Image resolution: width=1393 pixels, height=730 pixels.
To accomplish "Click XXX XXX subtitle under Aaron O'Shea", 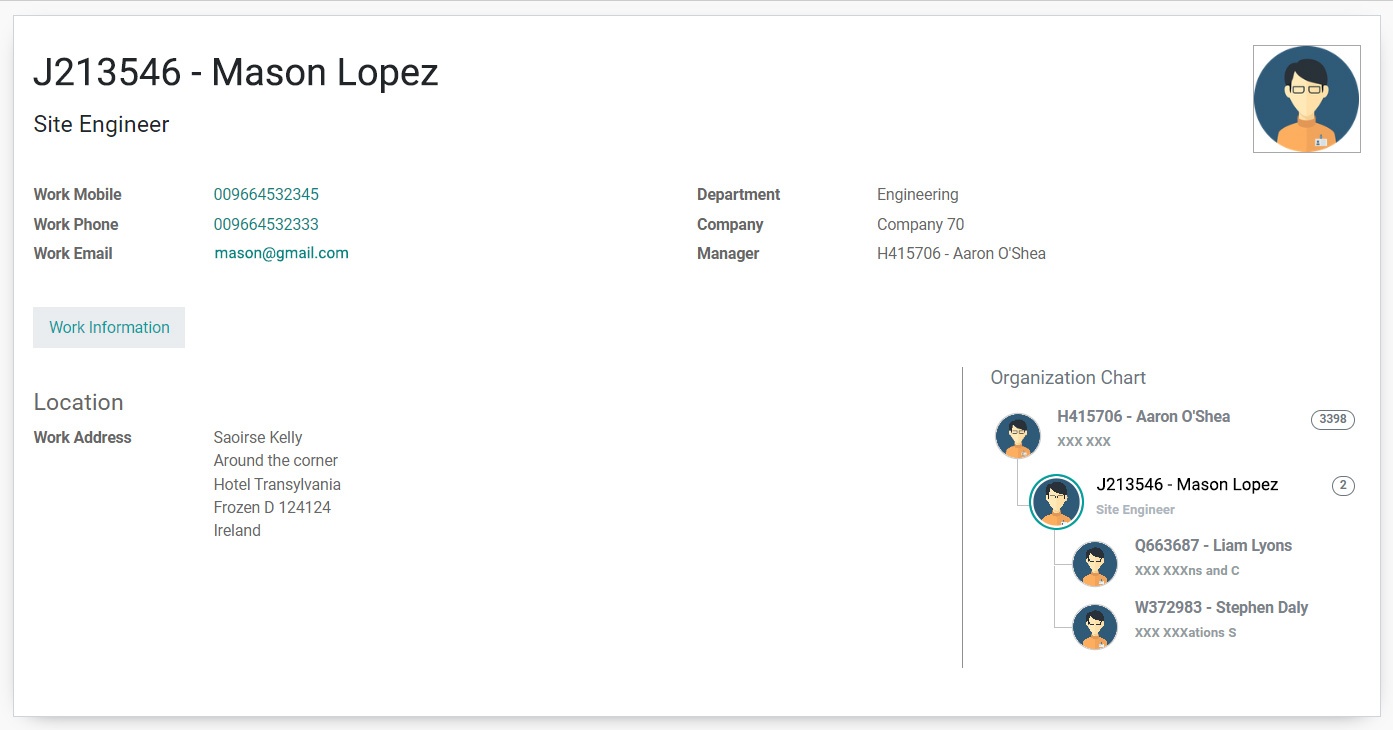I will (x=1084, y=441).
